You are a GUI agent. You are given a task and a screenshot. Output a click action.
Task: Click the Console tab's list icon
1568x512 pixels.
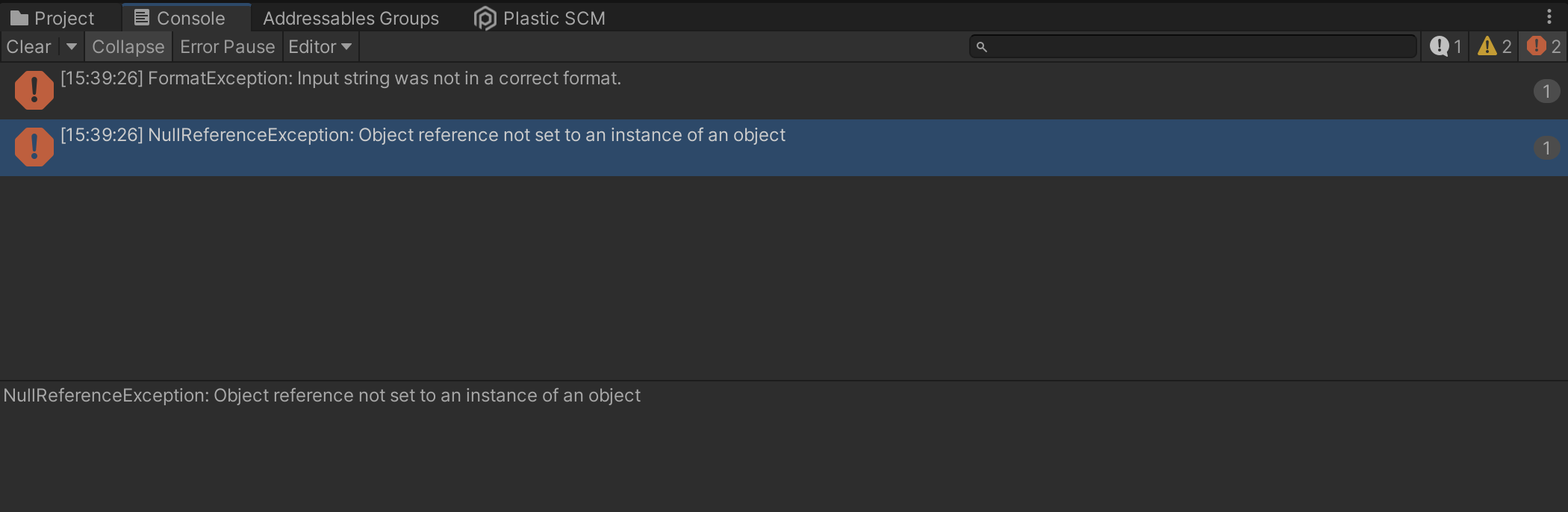141,17
